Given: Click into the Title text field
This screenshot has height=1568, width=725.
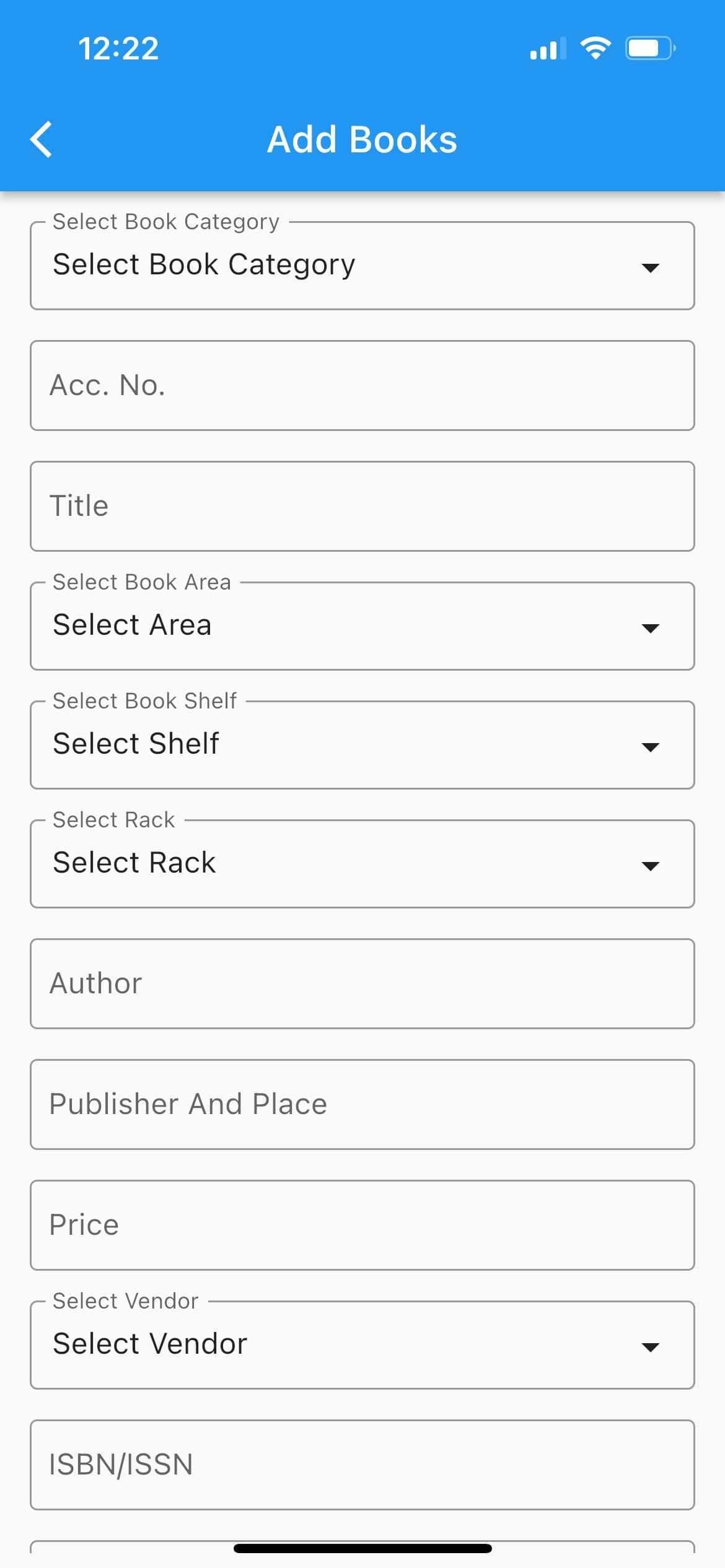Looking at the screenshot, I should tap(362, 506).
